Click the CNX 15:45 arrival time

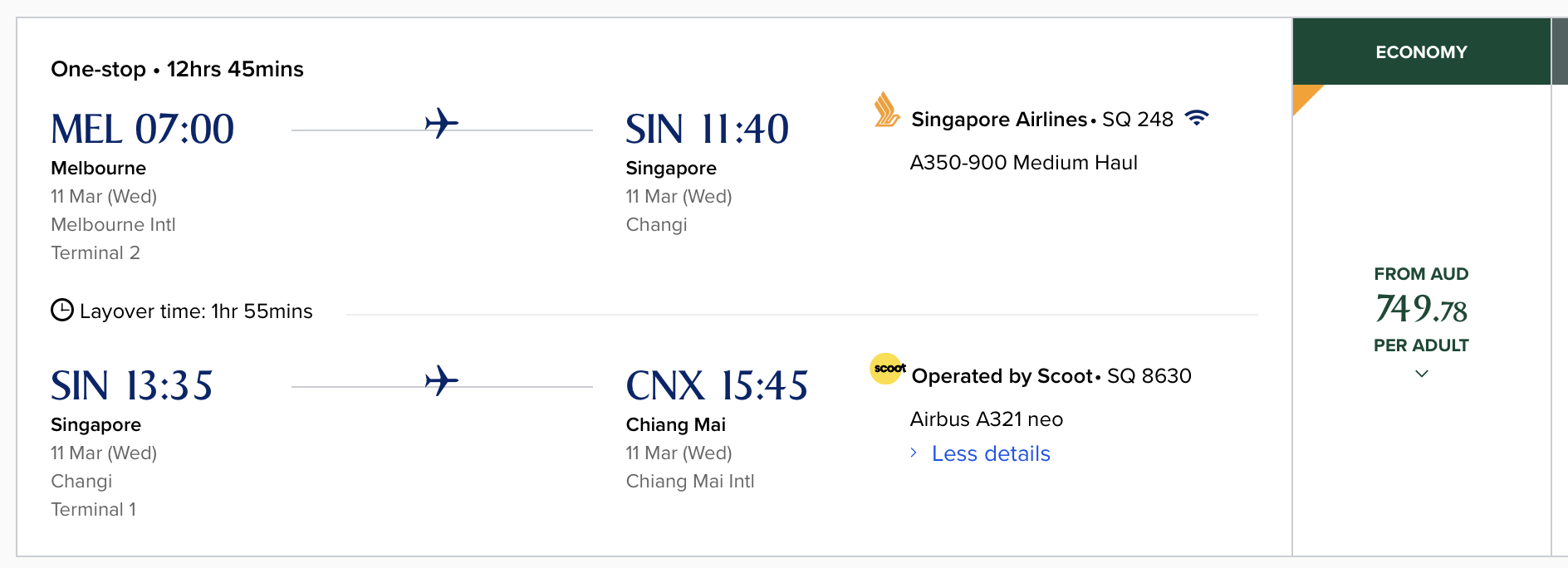pos(716,386)
